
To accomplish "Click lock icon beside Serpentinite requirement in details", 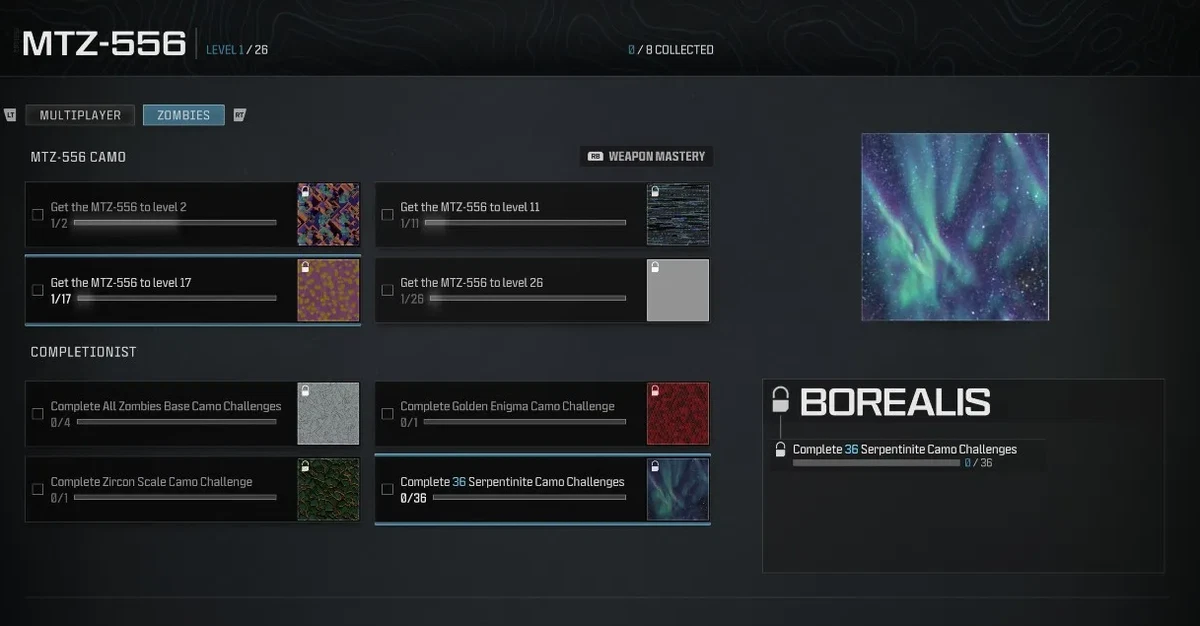I will (781, 450).
